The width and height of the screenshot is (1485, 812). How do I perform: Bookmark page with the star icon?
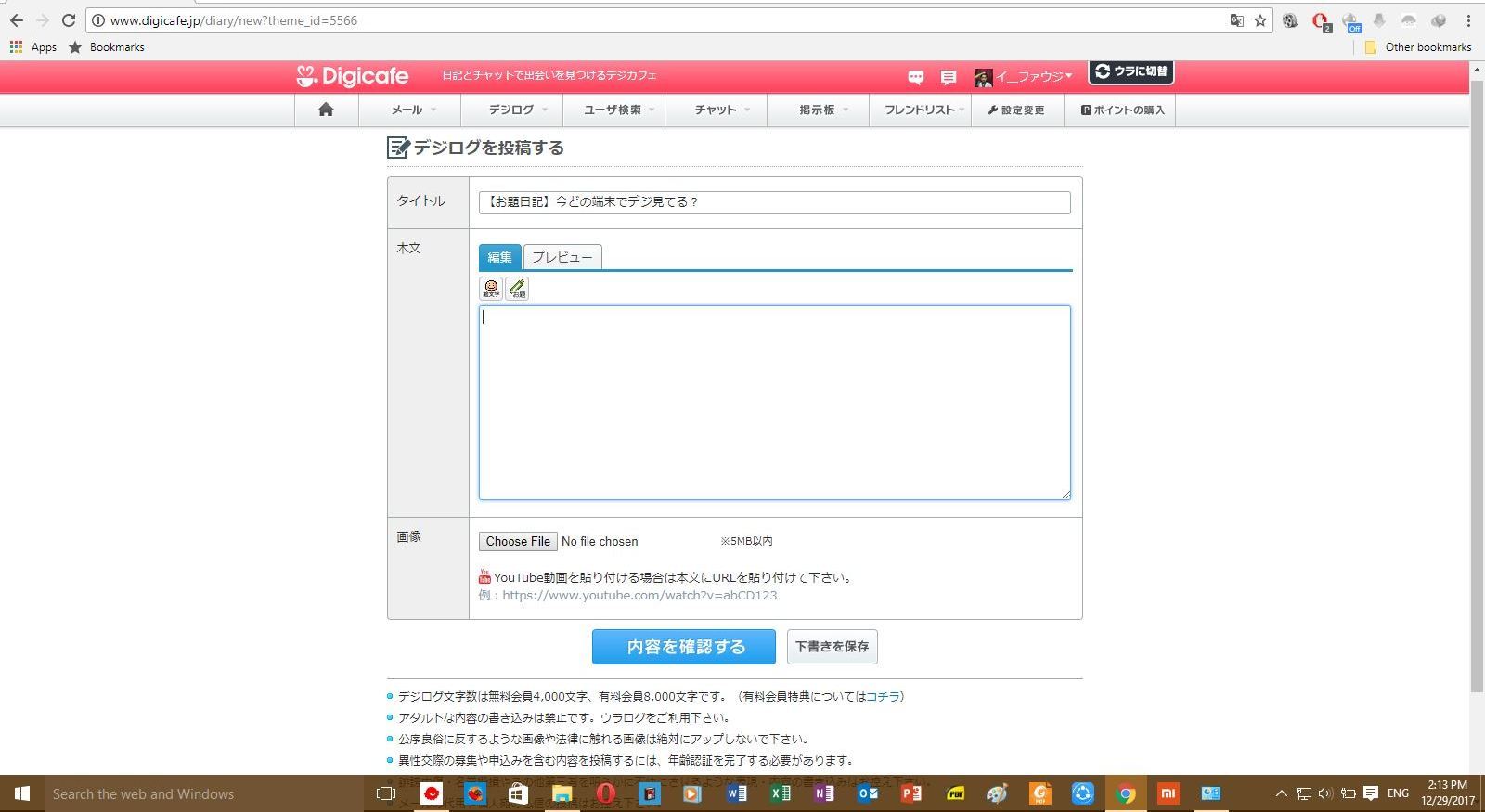pos(1260,20)
